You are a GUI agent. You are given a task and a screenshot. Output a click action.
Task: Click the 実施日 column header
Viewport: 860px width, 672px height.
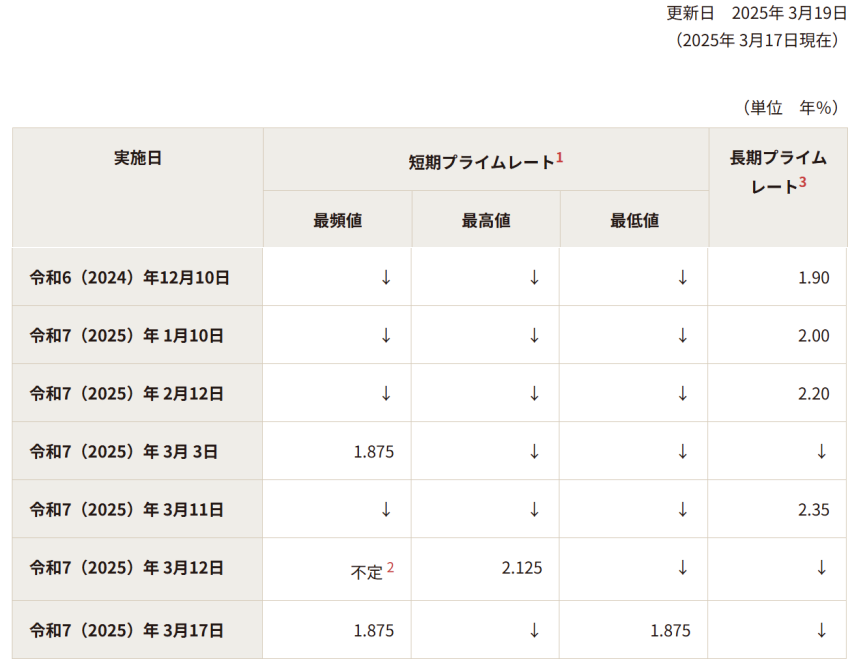coord(138,158)
